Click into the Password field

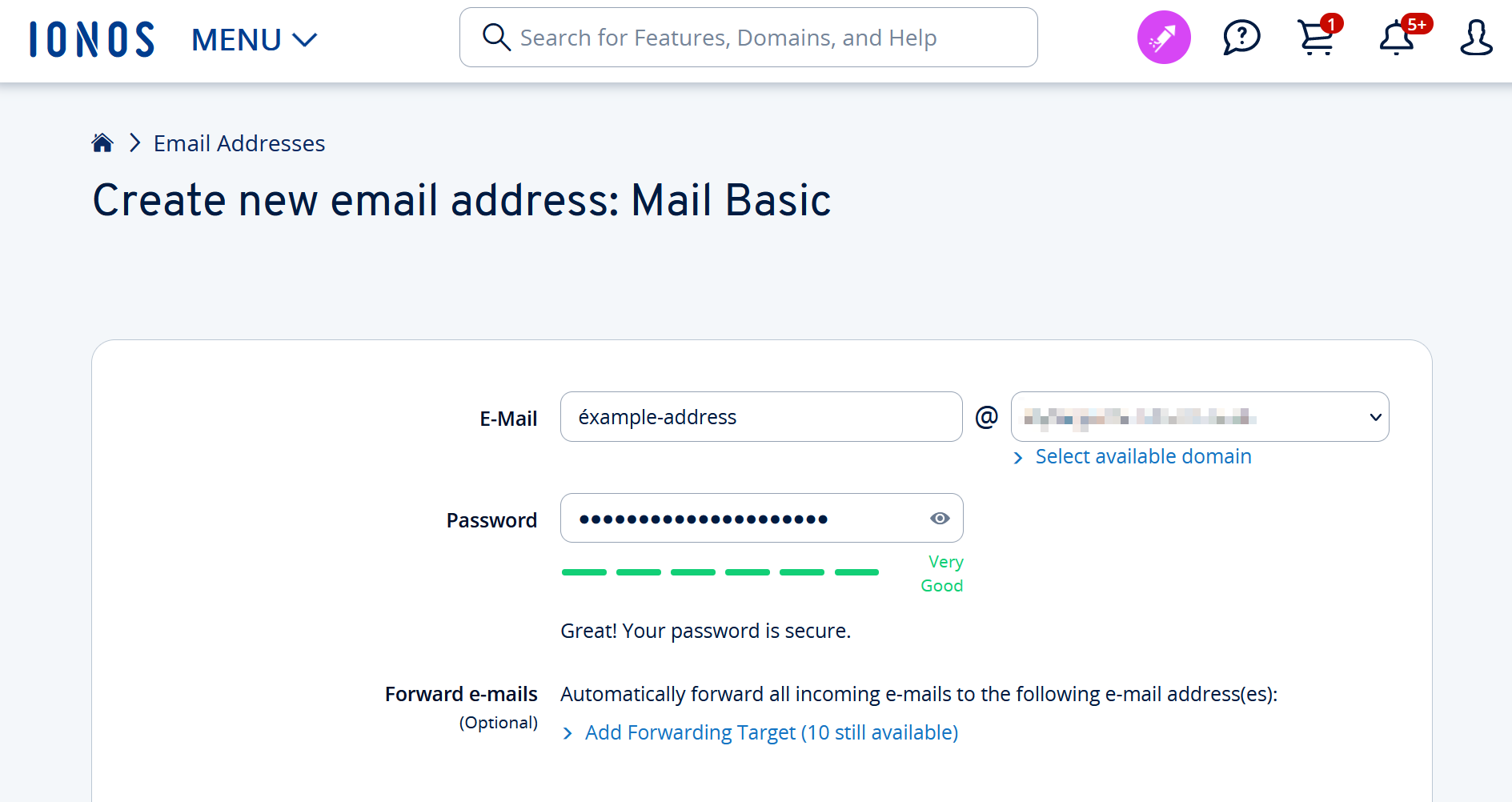pos(744,519)
